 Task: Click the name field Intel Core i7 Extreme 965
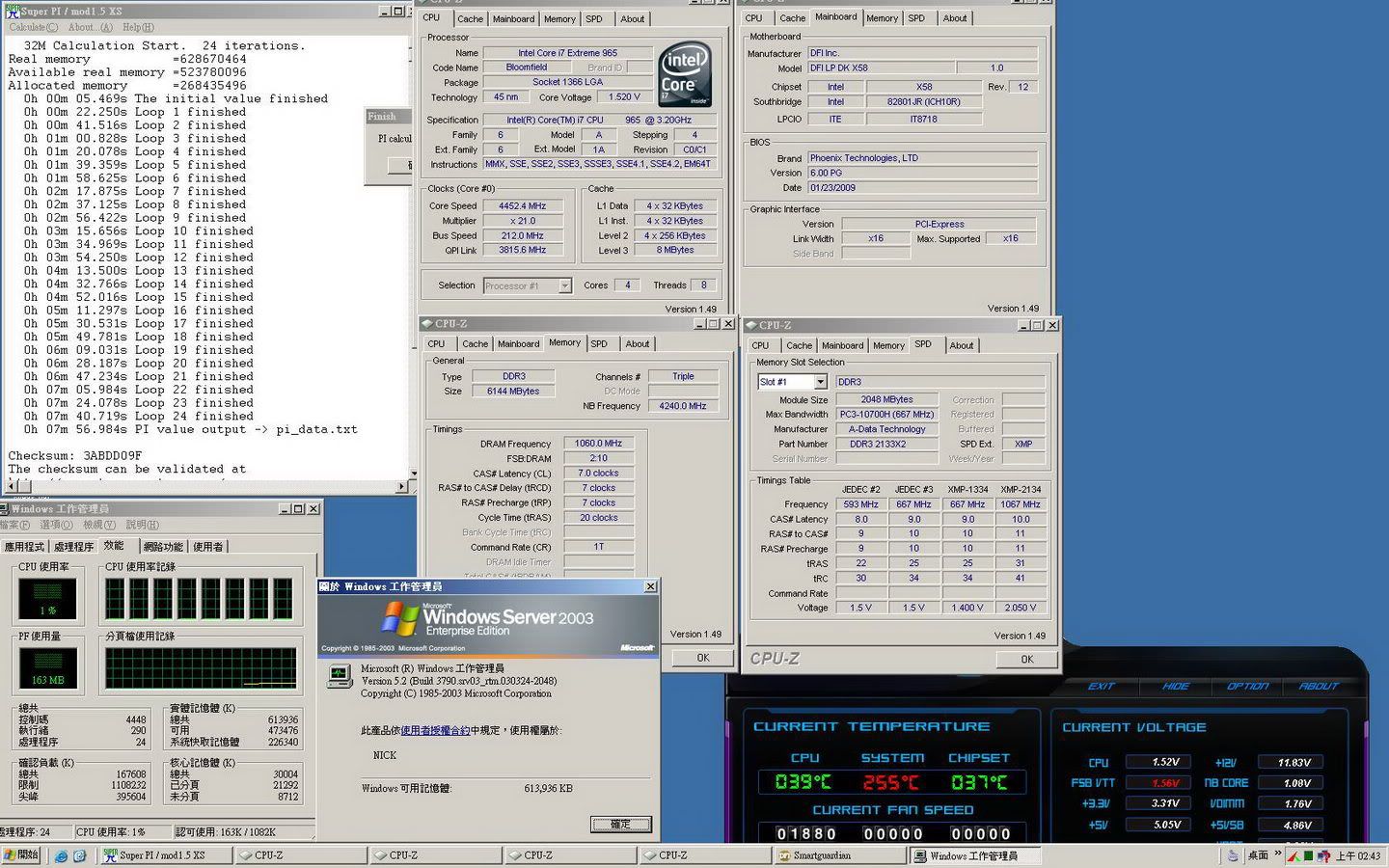click(x=567, y=53)
